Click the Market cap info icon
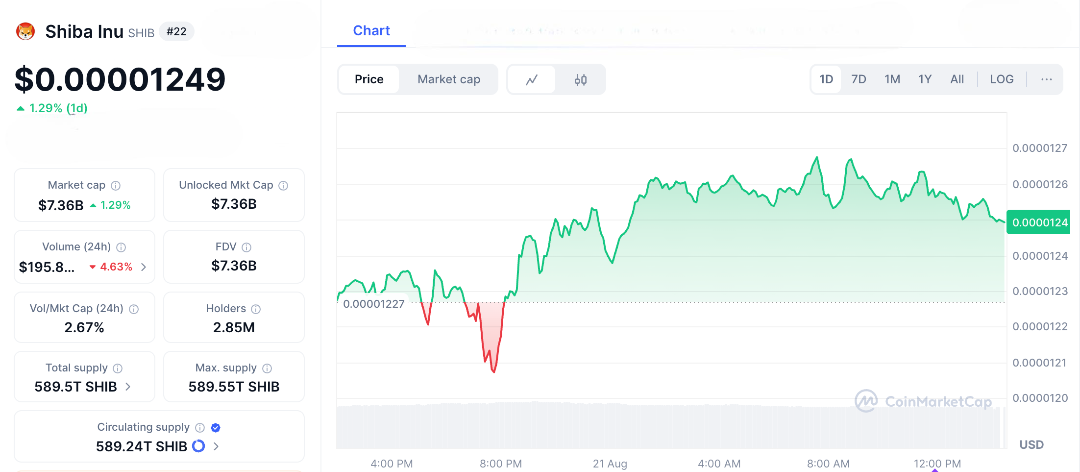Image resolution: width=1080 pixels, height=472 pixels. [x=116, y=186]
